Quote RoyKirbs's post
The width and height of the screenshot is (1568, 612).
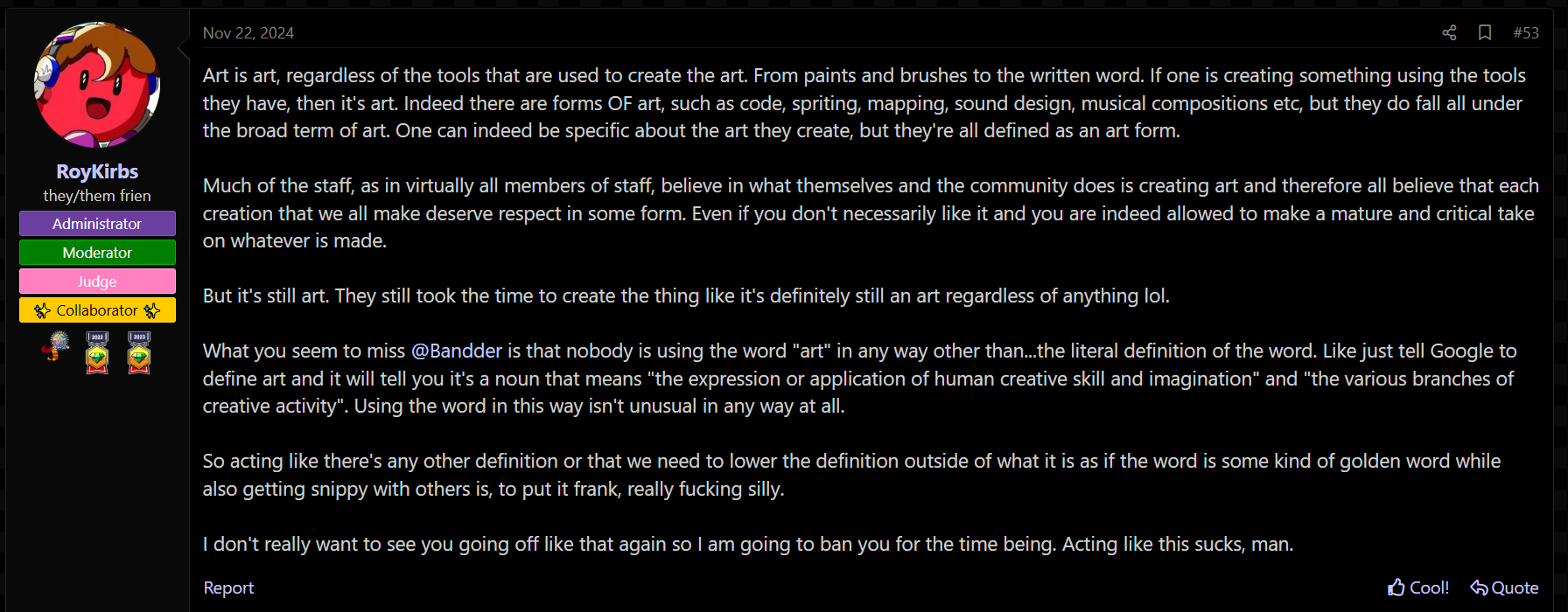(1504, 588)
